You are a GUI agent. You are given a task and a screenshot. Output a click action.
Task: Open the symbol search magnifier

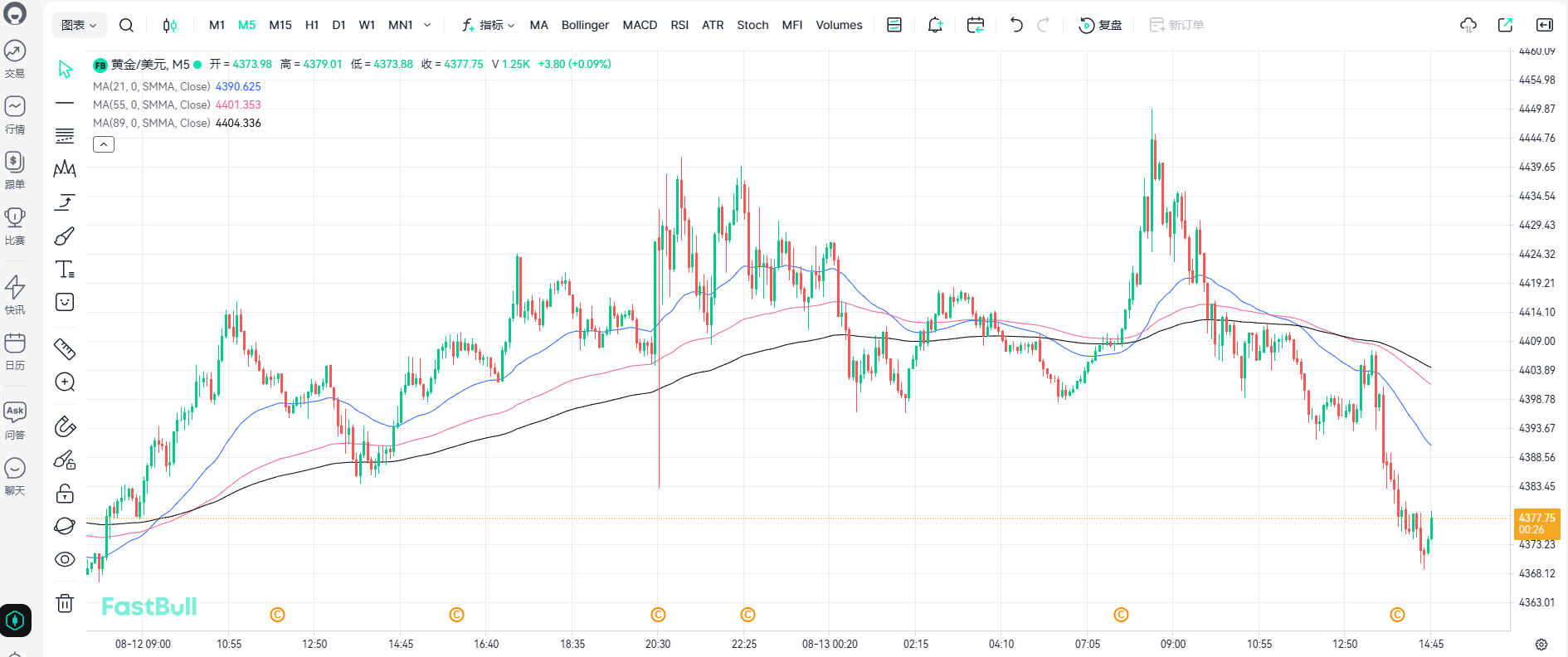tap(126, 25)
